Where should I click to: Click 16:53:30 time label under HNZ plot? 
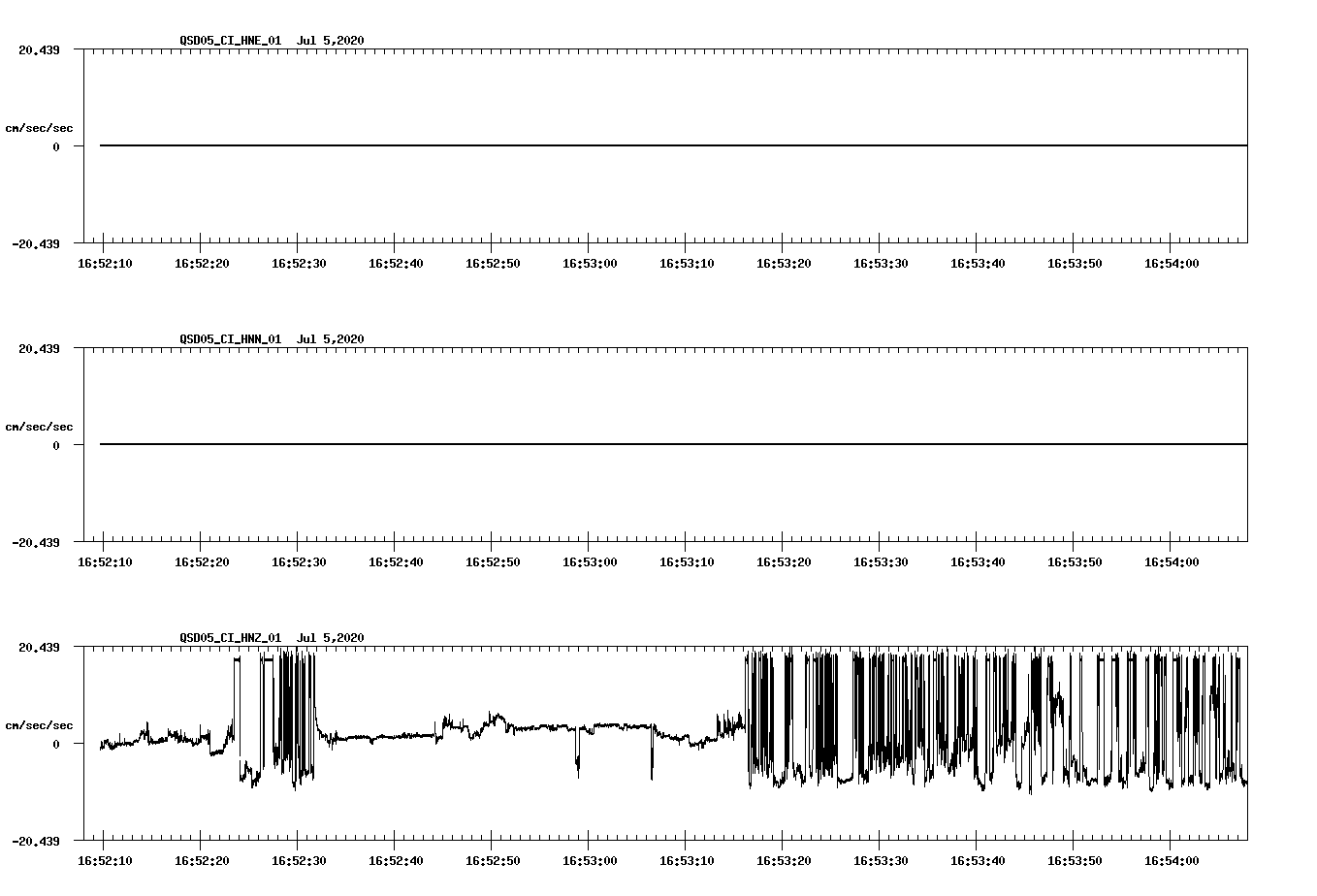(881, 860)
